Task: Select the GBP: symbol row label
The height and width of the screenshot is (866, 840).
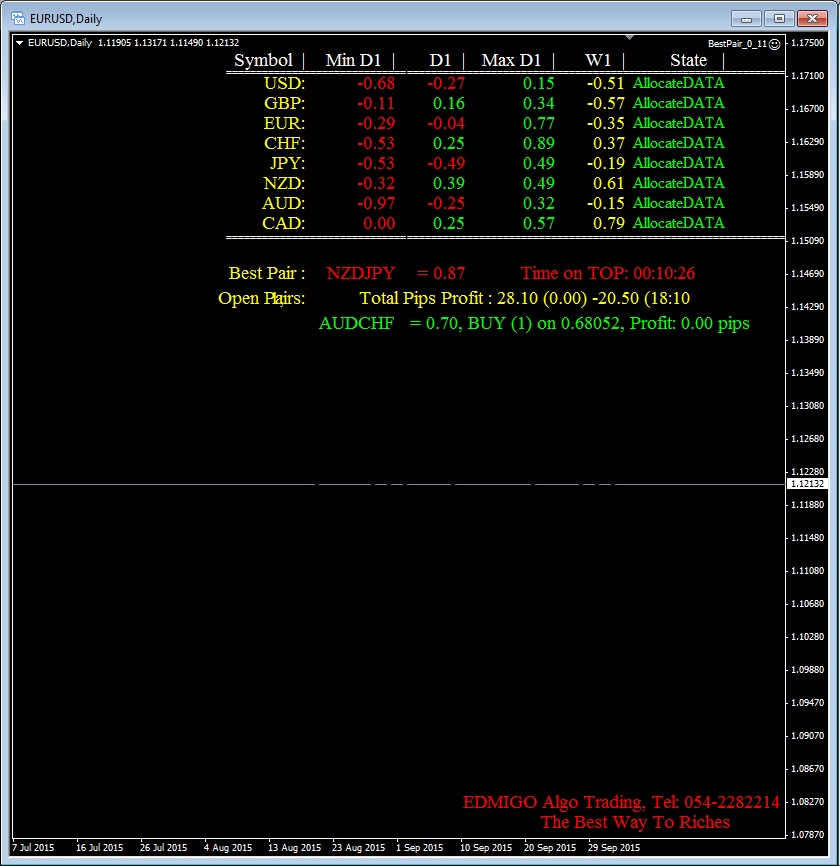Action: 284,103
